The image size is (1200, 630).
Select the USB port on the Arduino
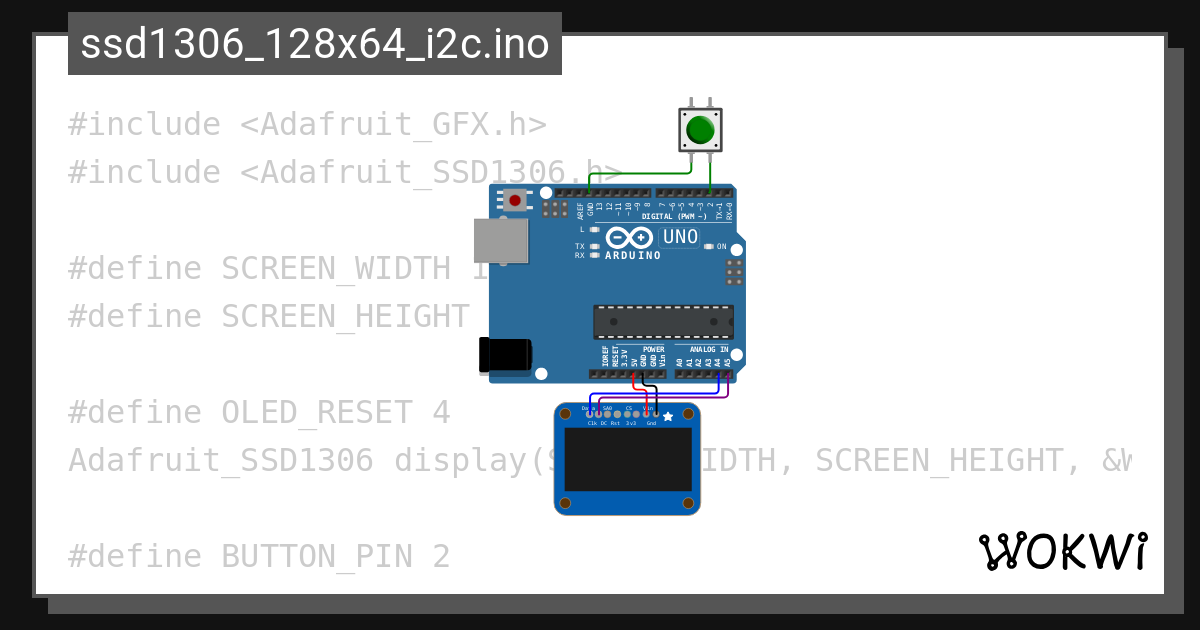500,241
